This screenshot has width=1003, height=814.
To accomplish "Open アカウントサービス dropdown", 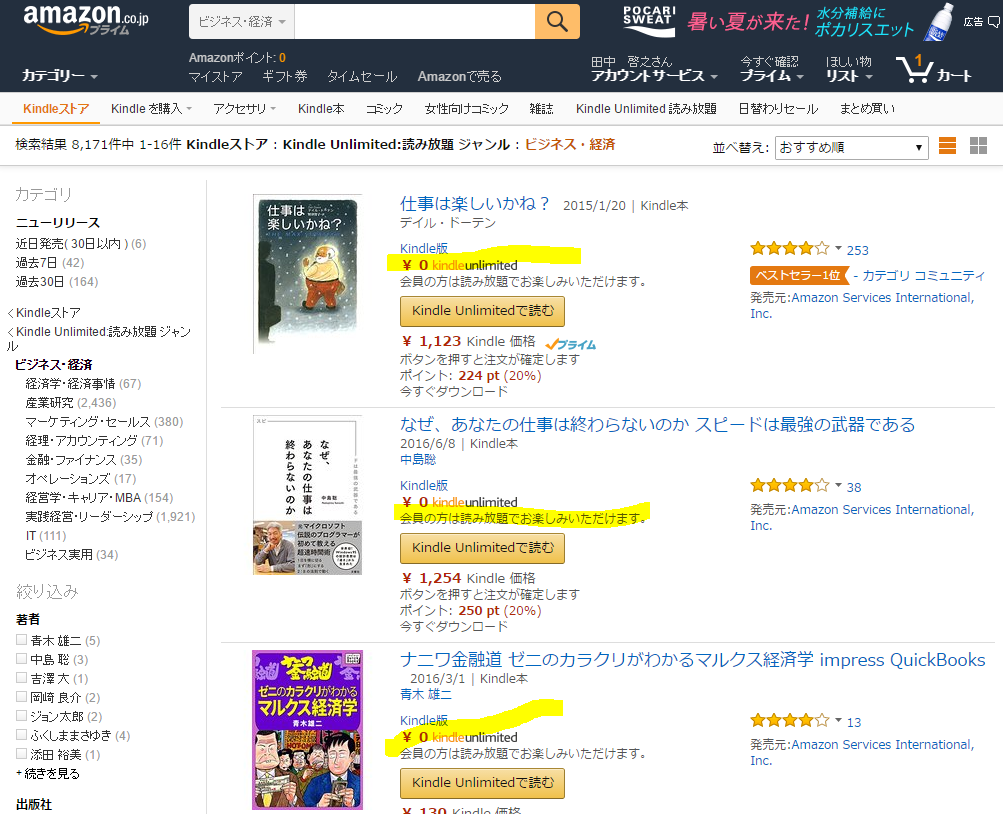I will [x=654, y=69].
